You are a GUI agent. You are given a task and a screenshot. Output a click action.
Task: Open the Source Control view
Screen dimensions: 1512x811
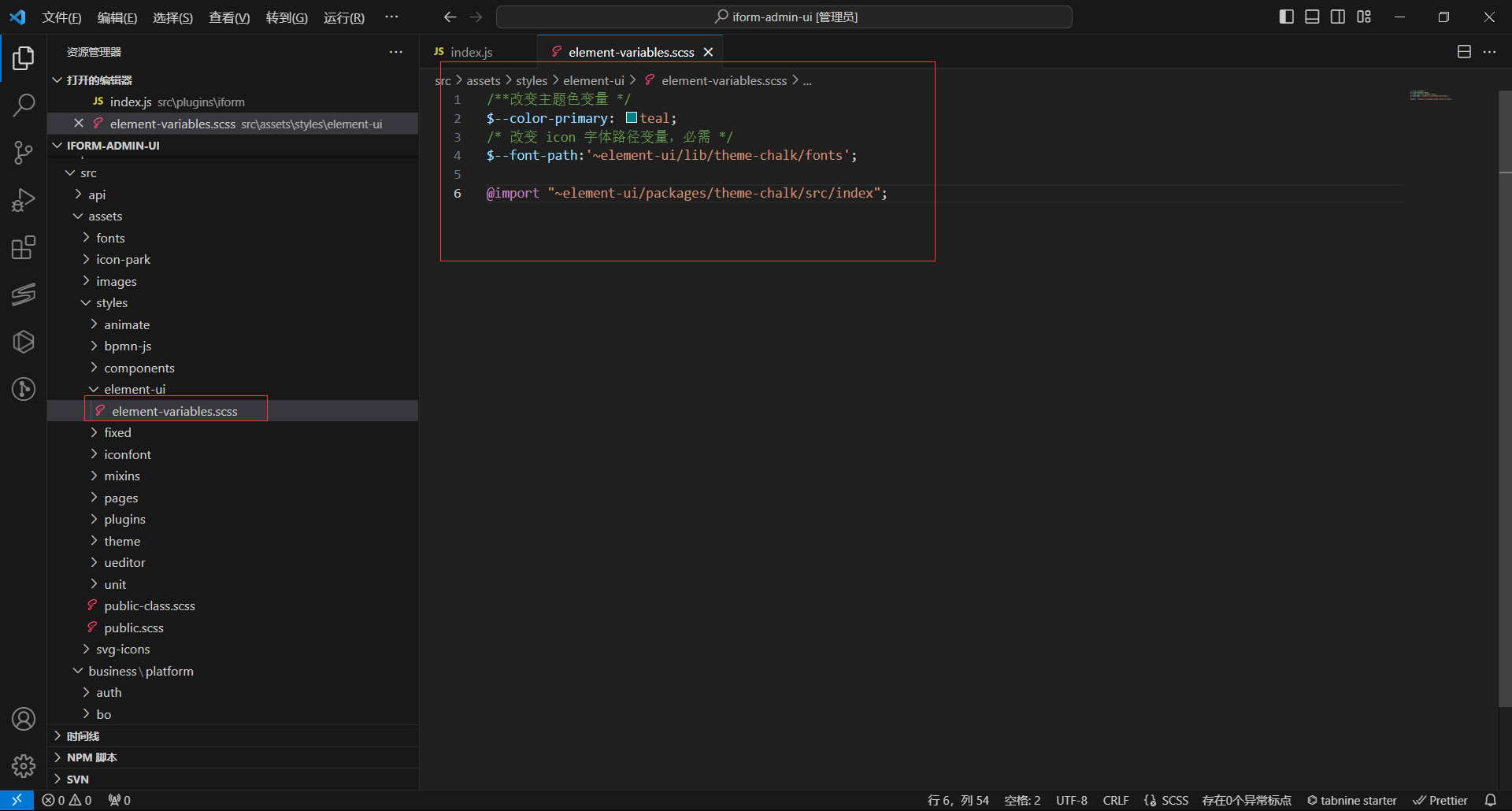[x=24, y=153]
